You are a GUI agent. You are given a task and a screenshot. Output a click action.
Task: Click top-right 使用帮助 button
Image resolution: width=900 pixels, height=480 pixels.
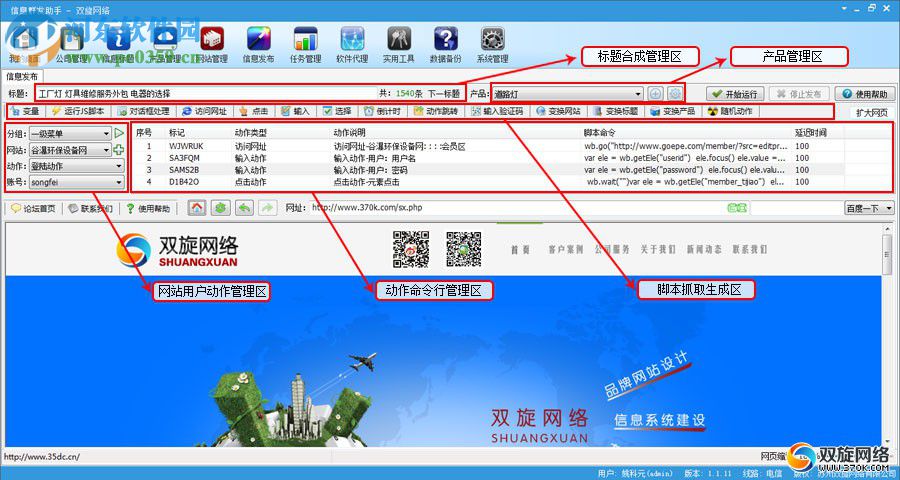865,94
